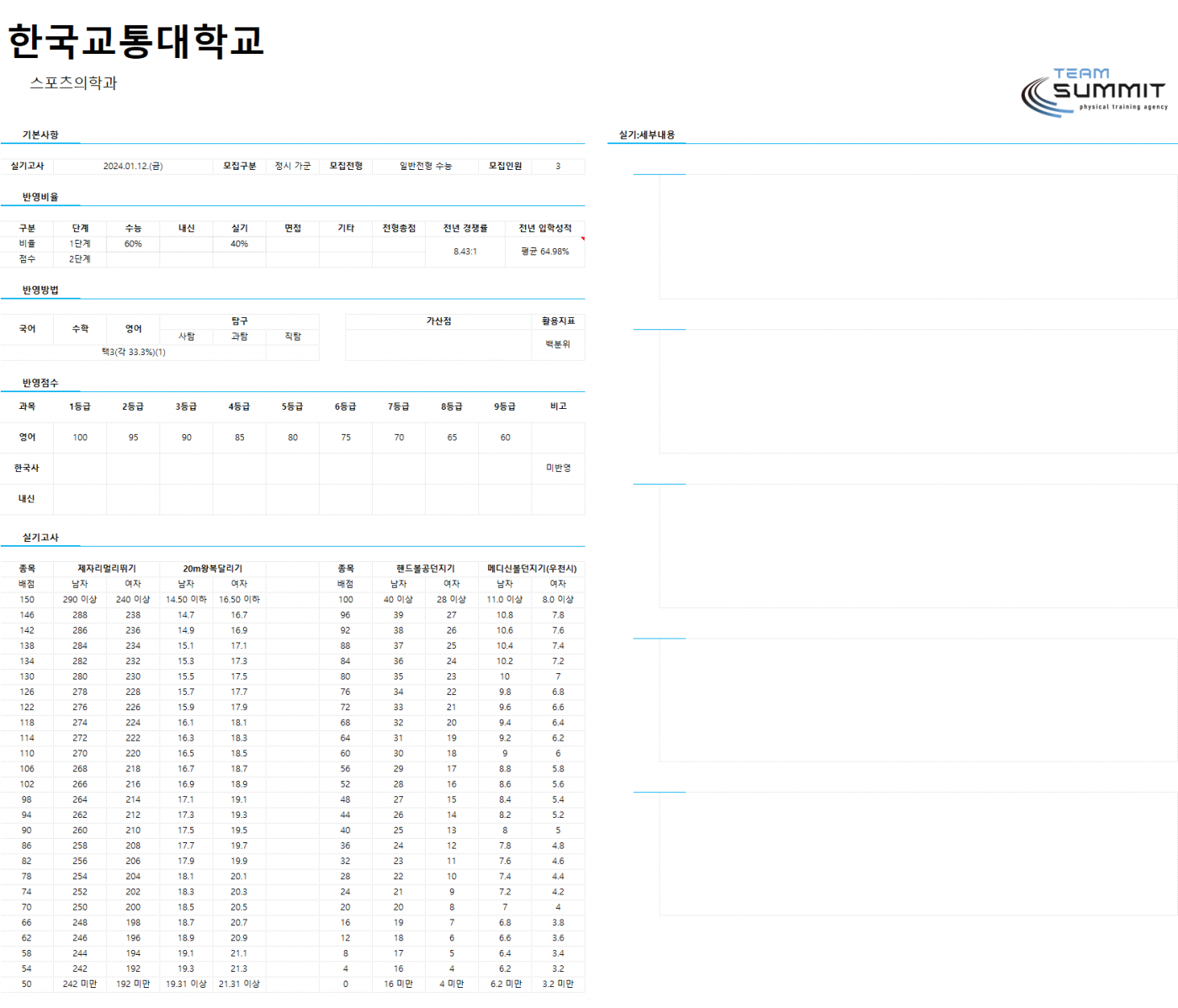Screen dimensions: 1178x1008
Task: Click the 직탐 sub-header
Action: coord(293,337)
